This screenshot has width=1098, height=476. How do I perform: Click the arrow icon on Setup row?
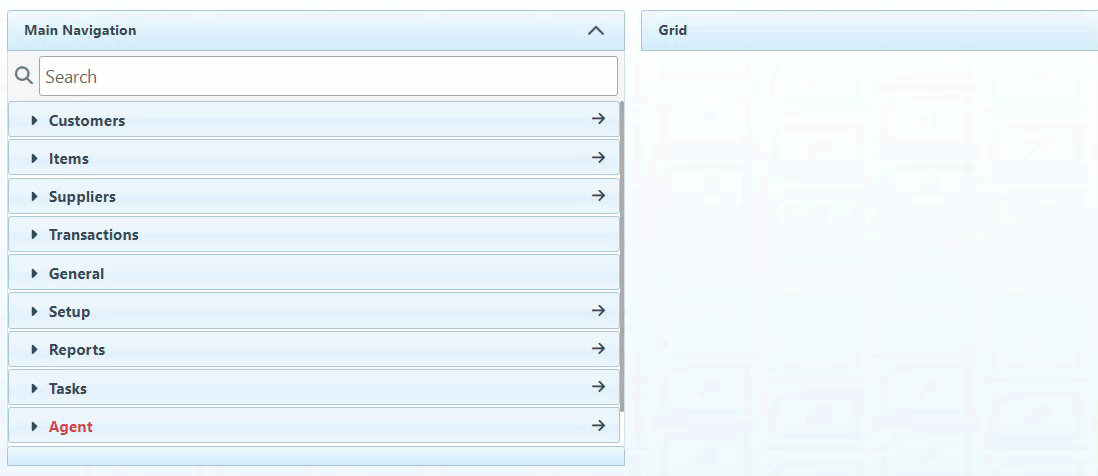coord(598,311)
